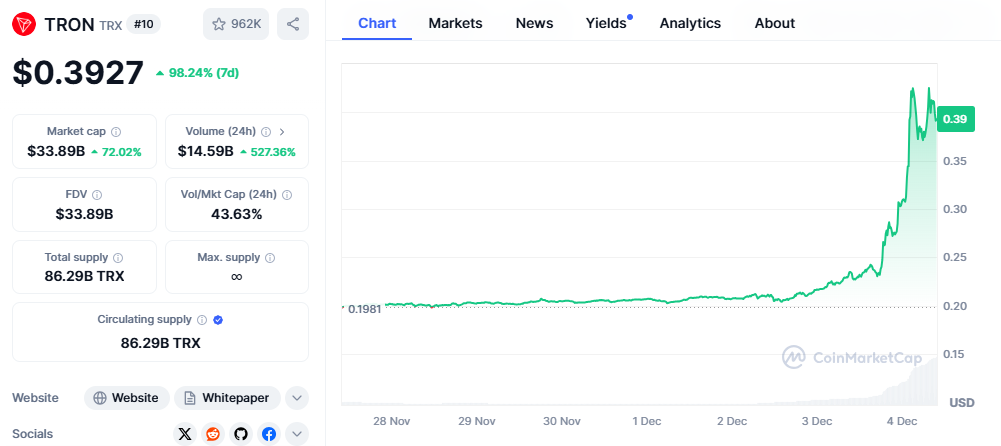Screen dimensions: 1001x446
Task: Open the Whitepaper link
Action: [227, 398]
